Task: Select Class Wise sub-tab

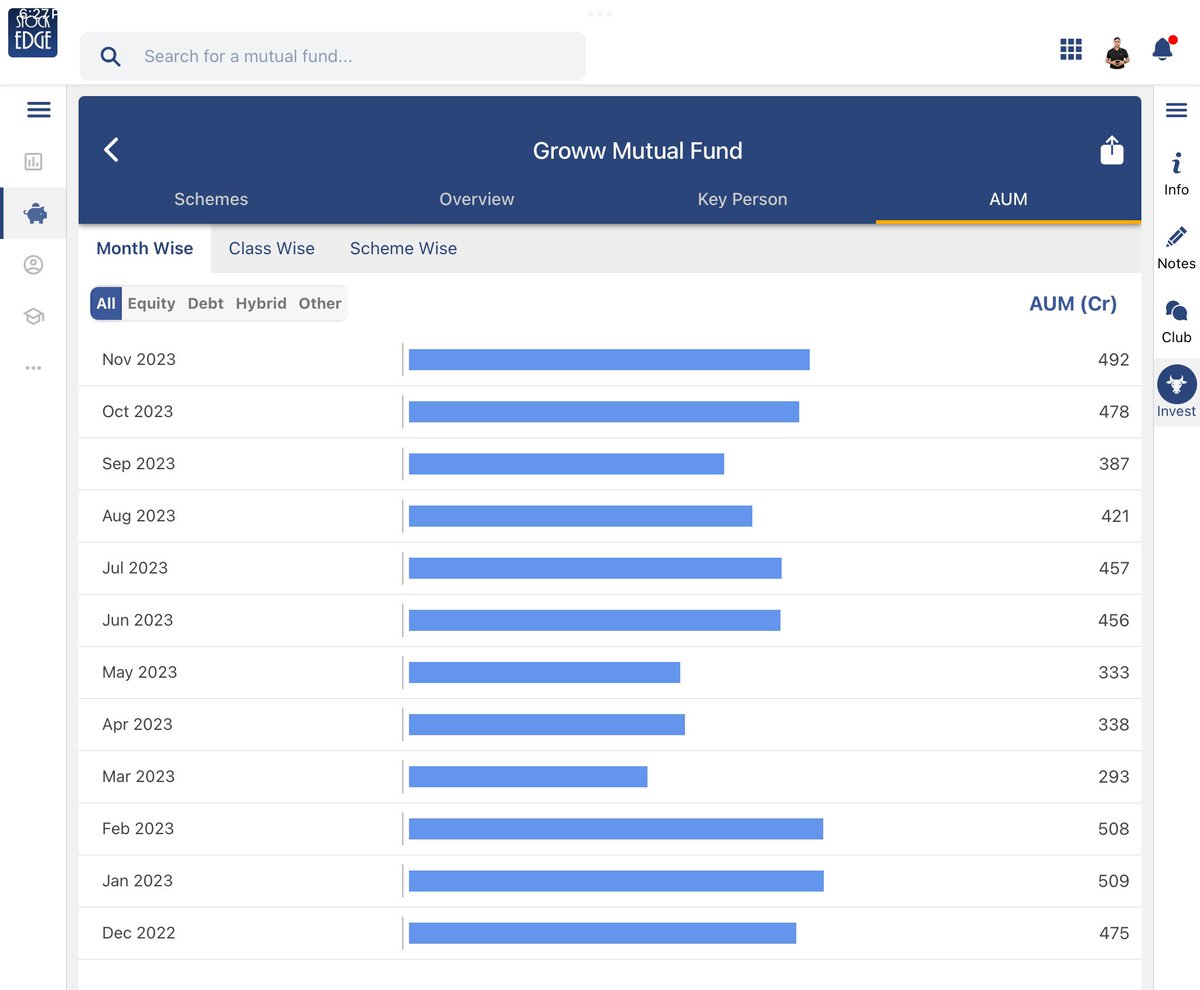Action: pyautogui.click(x=272, y=248)
